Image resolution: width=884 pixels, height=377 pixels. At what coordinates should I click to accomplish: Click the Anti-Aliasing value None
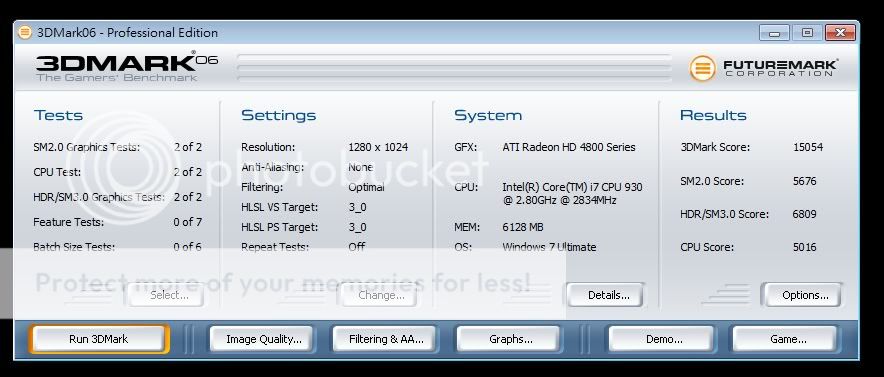pyautogui.click(x=361, y=167)
